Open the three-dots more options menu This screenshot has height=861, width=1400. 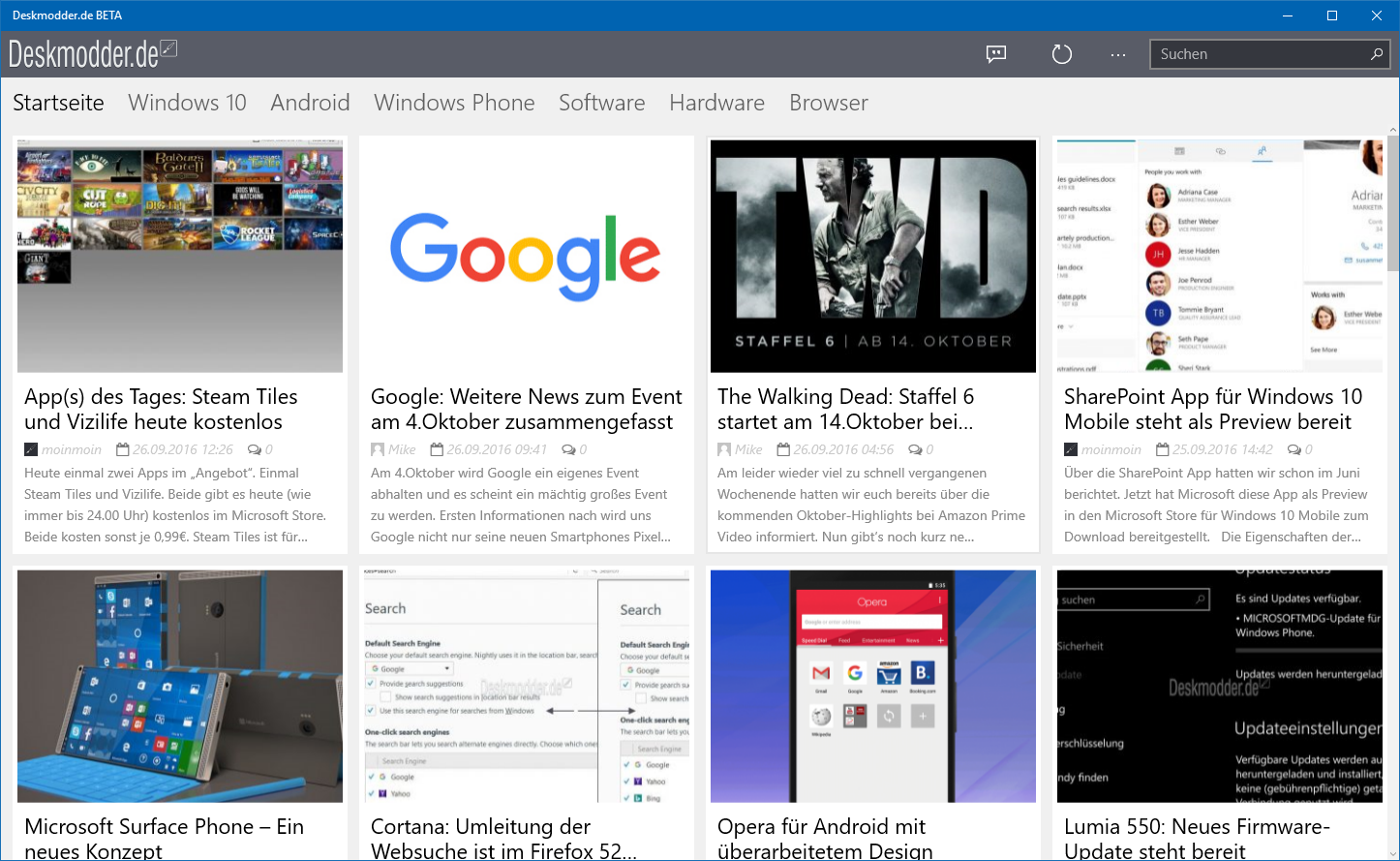pos(1118,54)
